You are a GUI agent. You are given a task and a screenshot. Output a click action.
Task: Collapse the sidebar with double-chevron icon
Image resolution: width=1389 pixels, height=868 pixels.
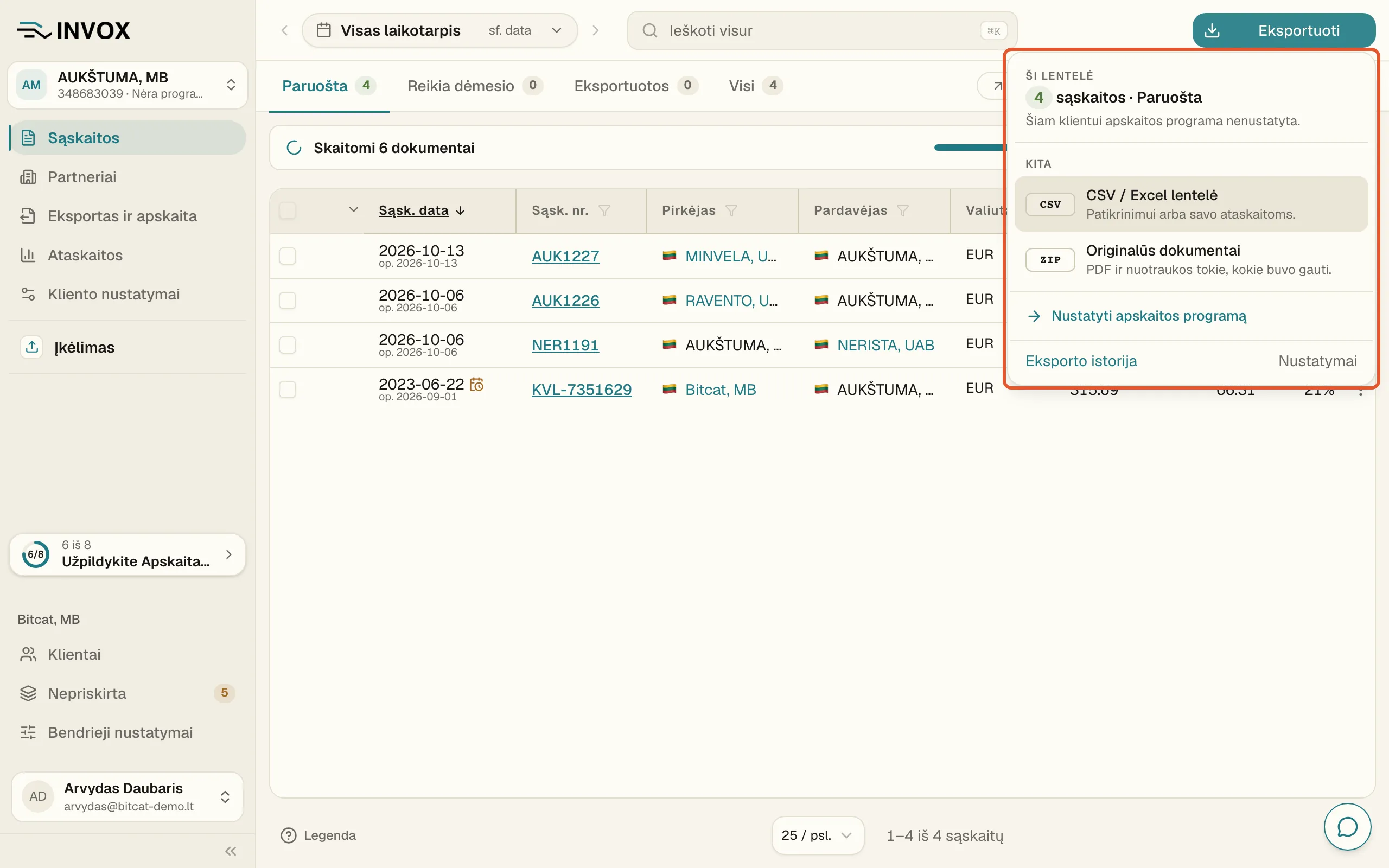231,851
